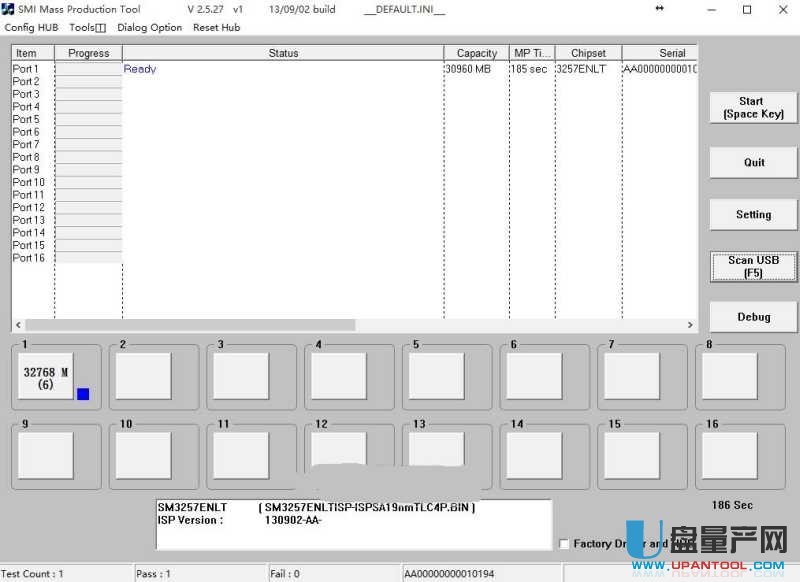Click the Debug button
The height and width of the screenshot is (582, 800).
(753, 317)
